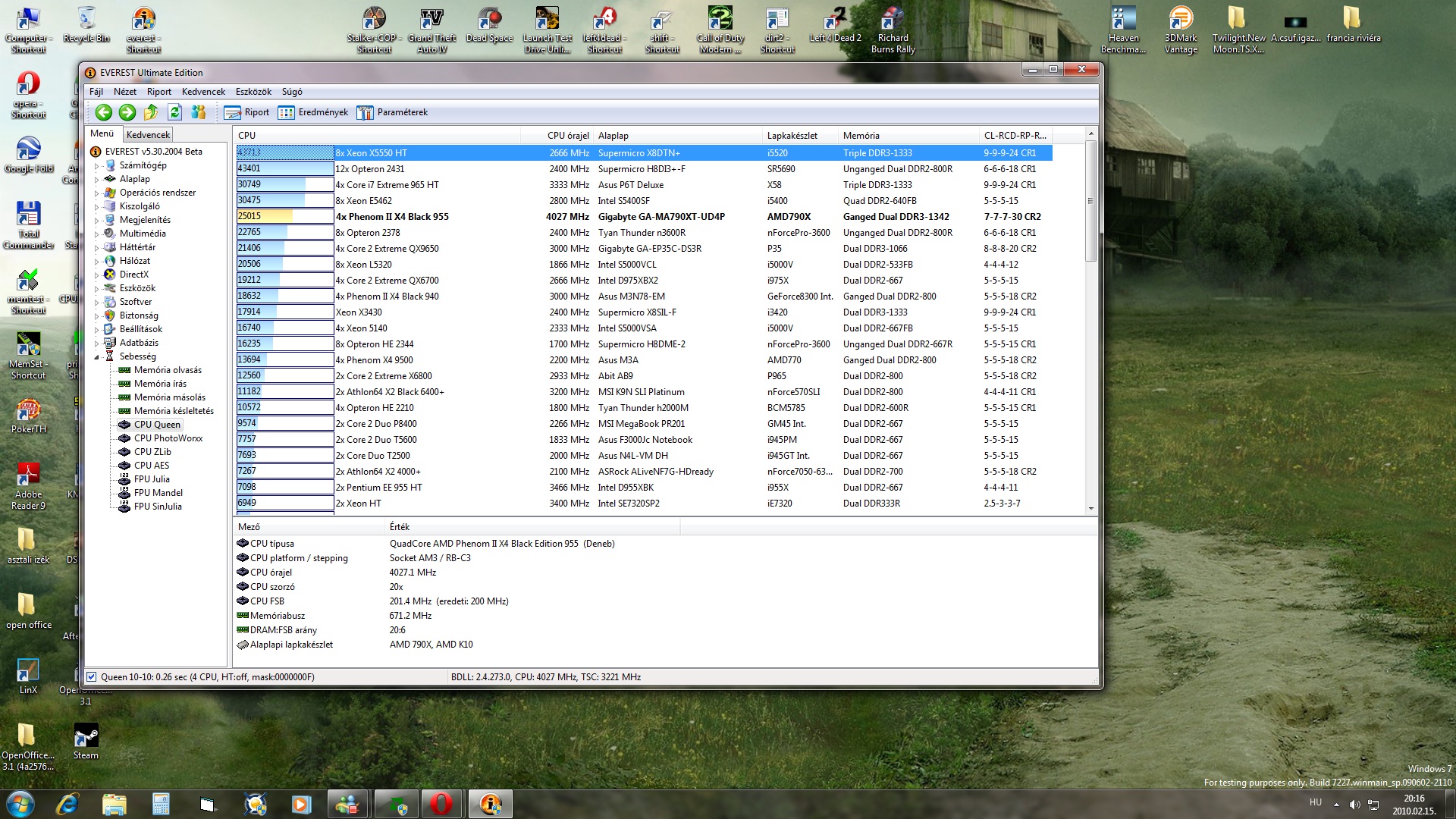Open Eredmények from the toolbar
Viewport: 1456px width, 819px height.
[x=313, y=112]
